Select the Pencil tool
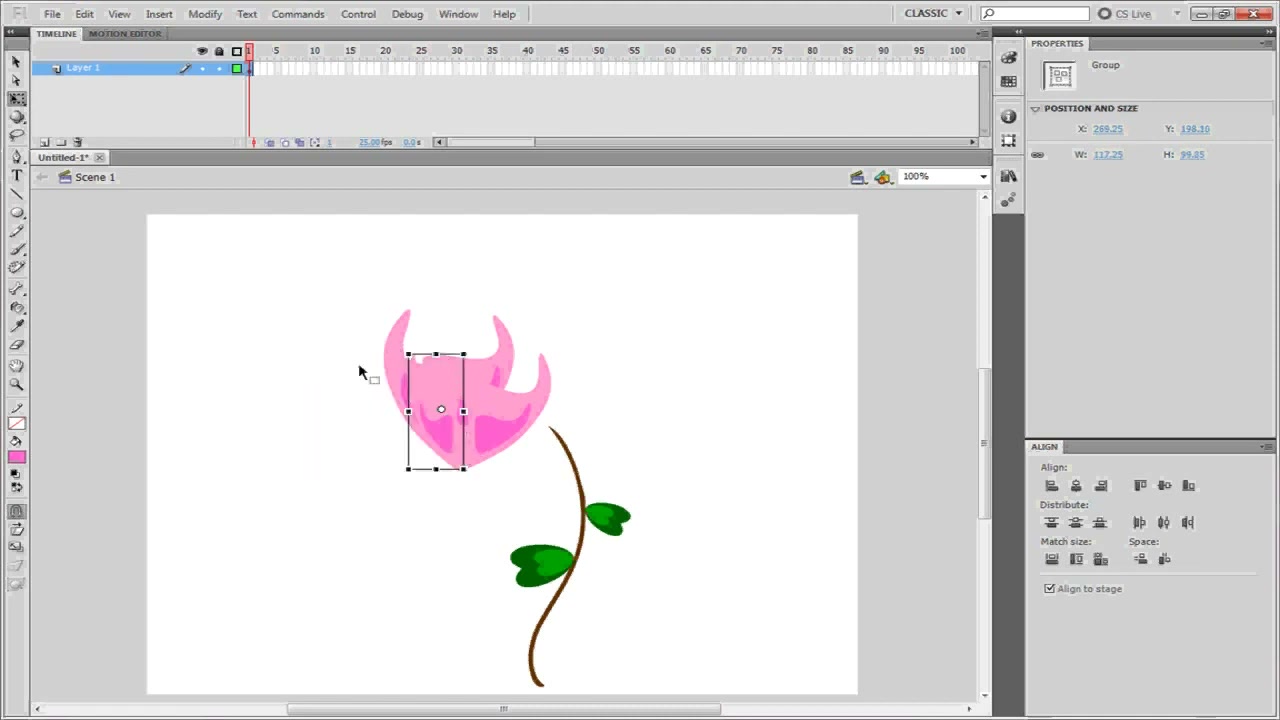The image size is (1280, 720). click(x=16, y=231)
